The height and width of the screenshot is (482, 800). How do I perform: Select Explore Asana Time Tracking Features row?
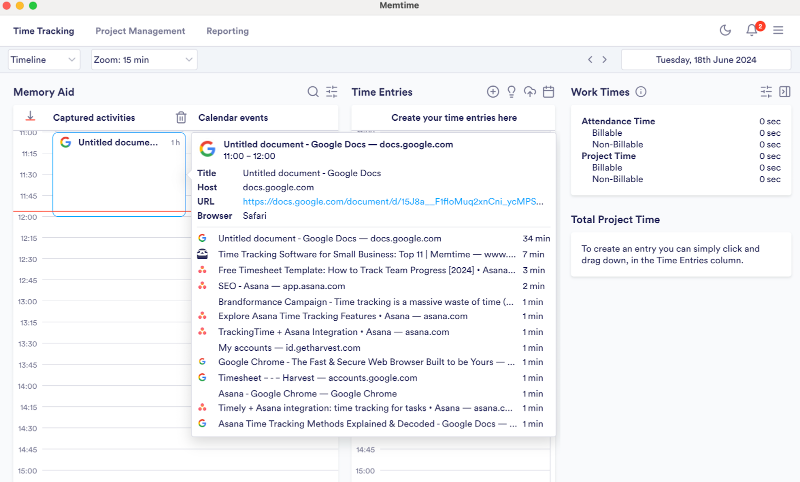(x=374, y=316)
